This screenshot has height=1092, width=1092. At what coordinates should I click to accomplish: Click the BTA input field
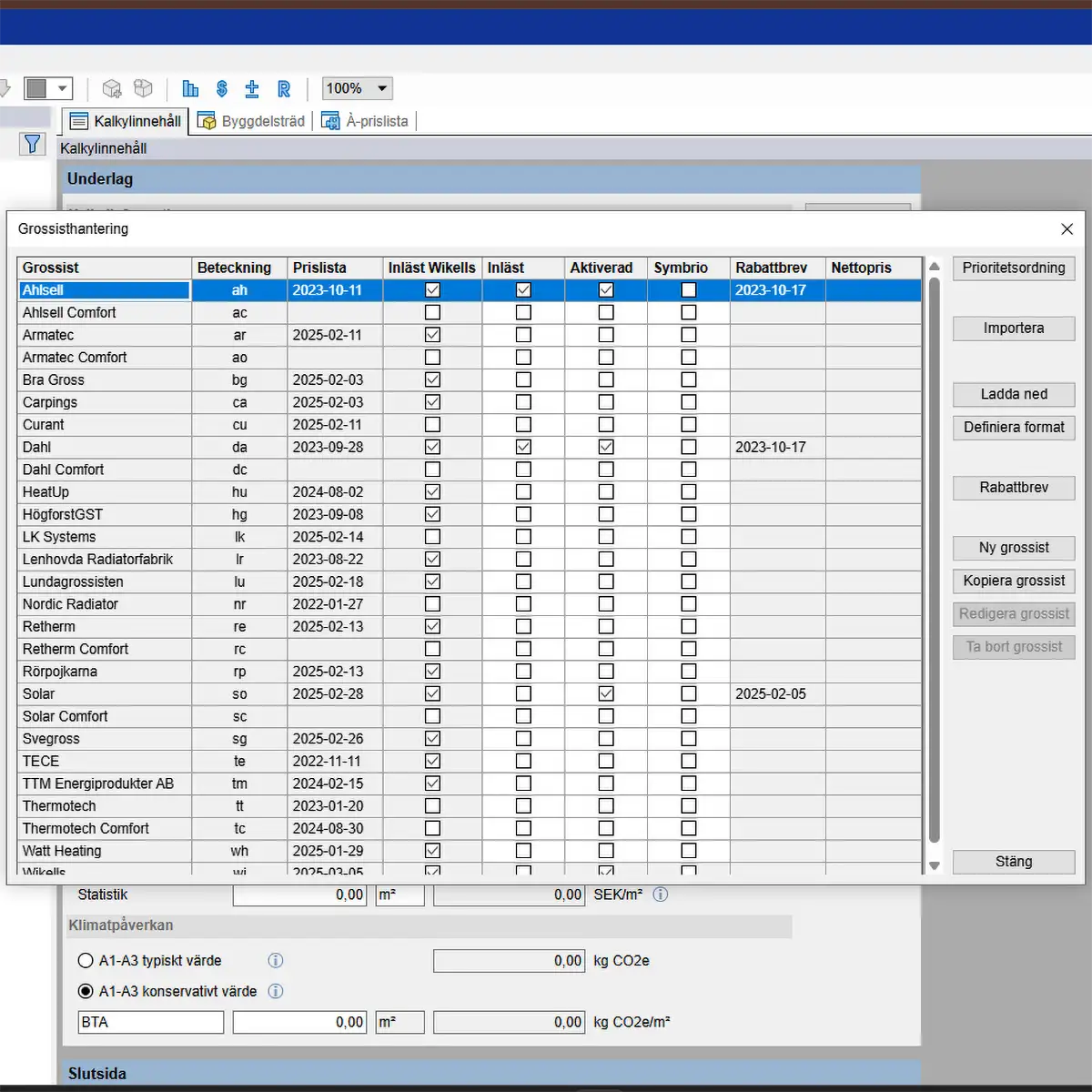(150, 1022)
